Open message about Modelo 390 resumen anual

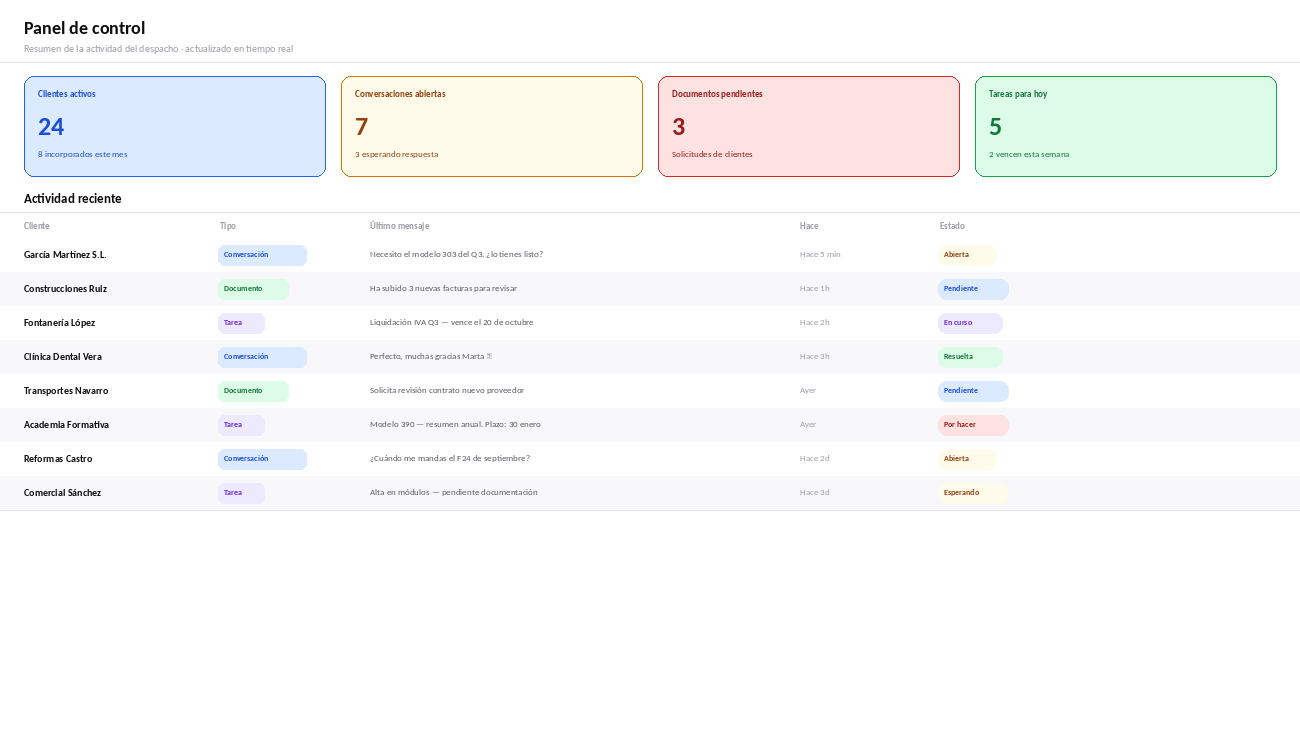click(455, 425)
